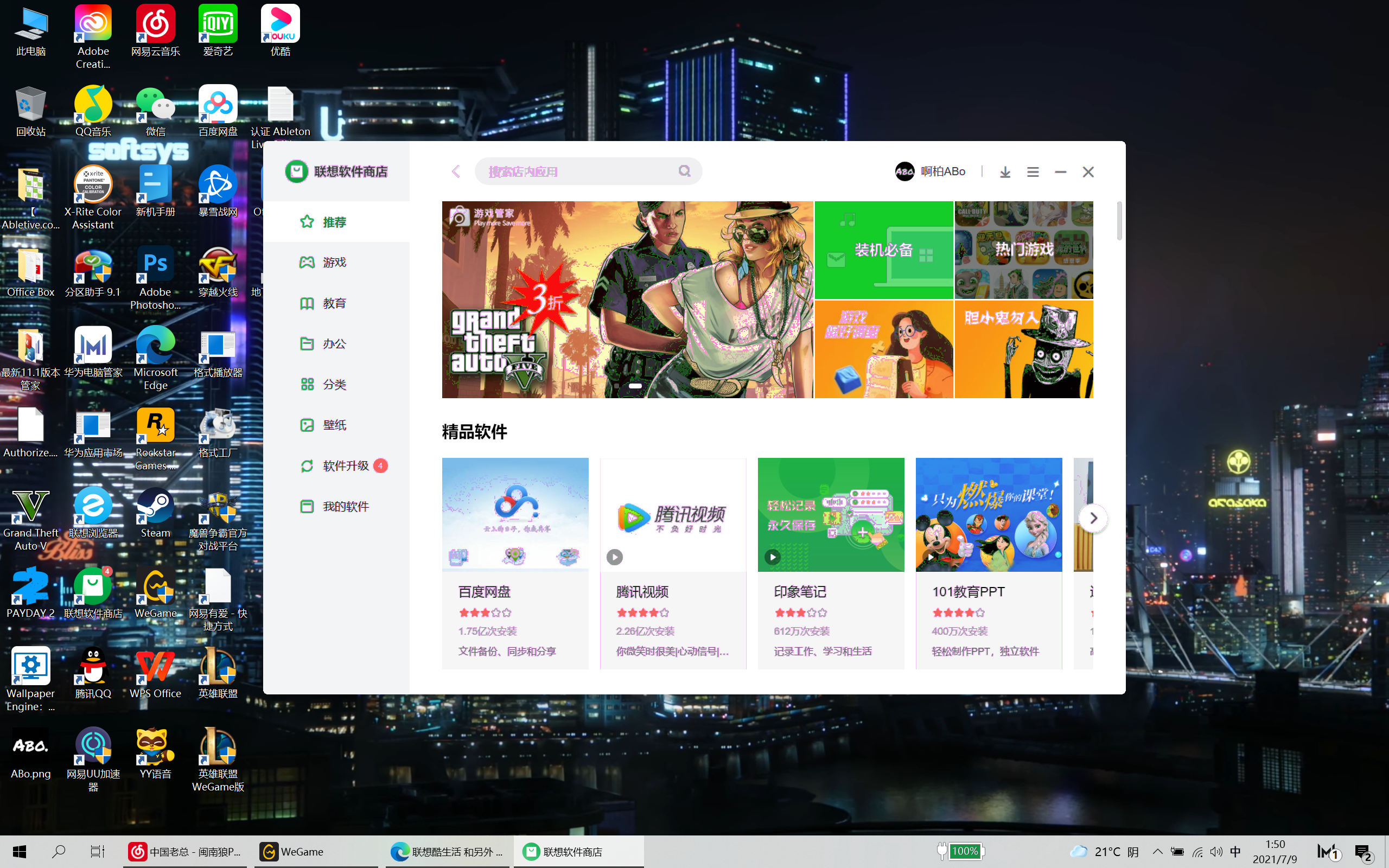Select the WeGame desktop icon

(x=156, y=593)
